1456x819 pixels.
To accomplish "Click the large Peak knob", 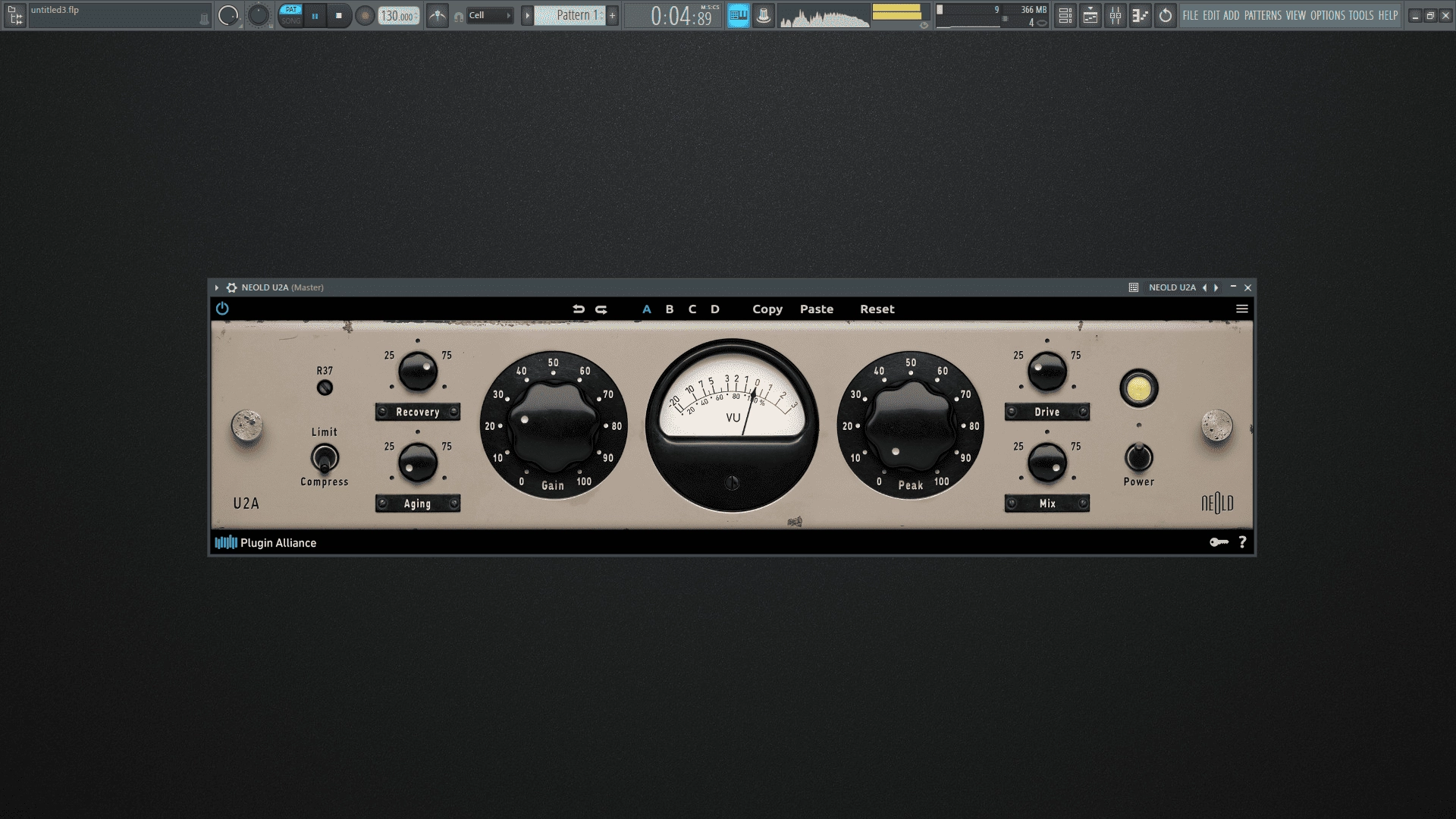I will pyautogui.click(x=911, y=426).
